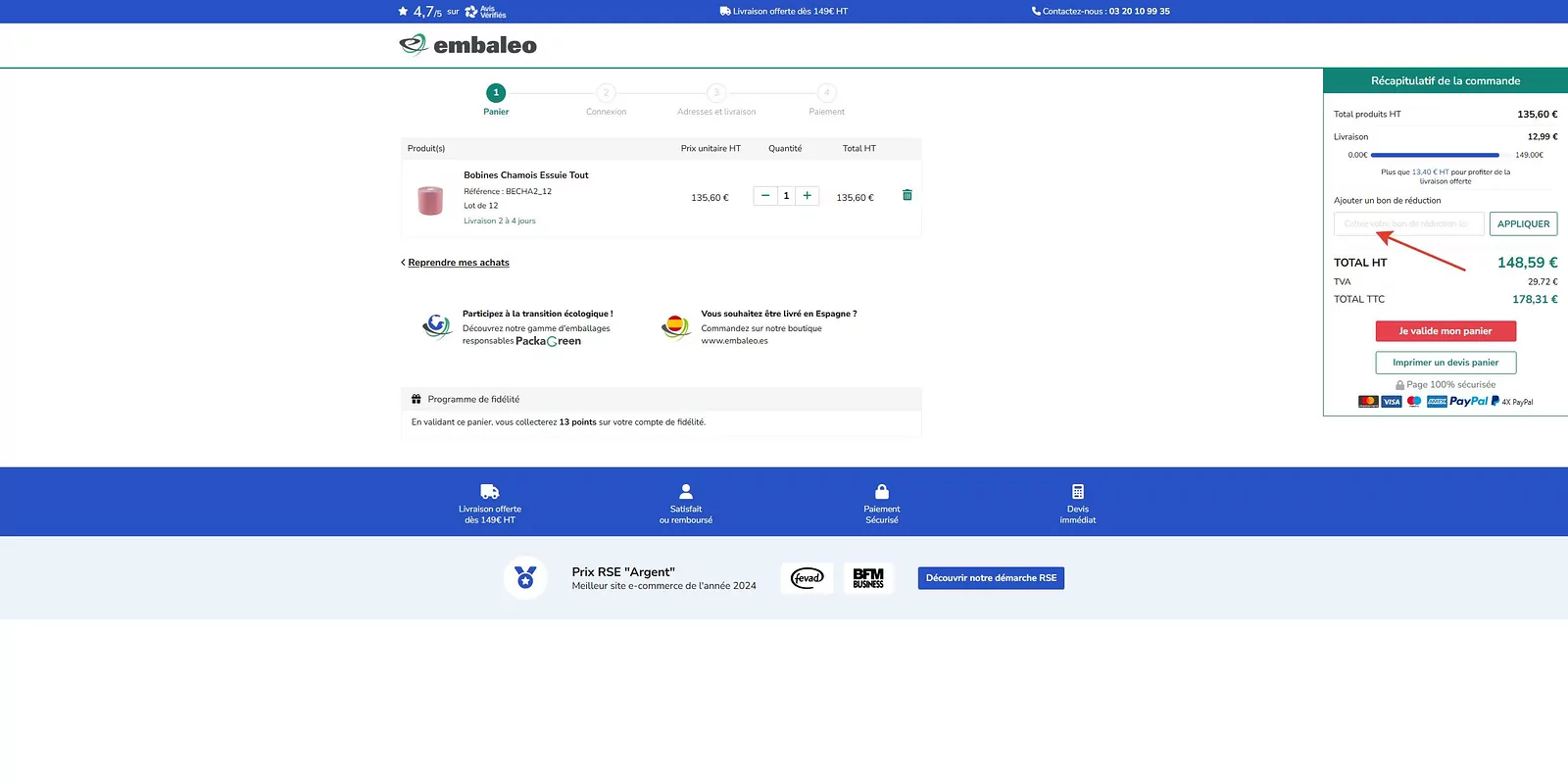Open the BFM Business logo
1568x783 pixels.
(868, 578)
